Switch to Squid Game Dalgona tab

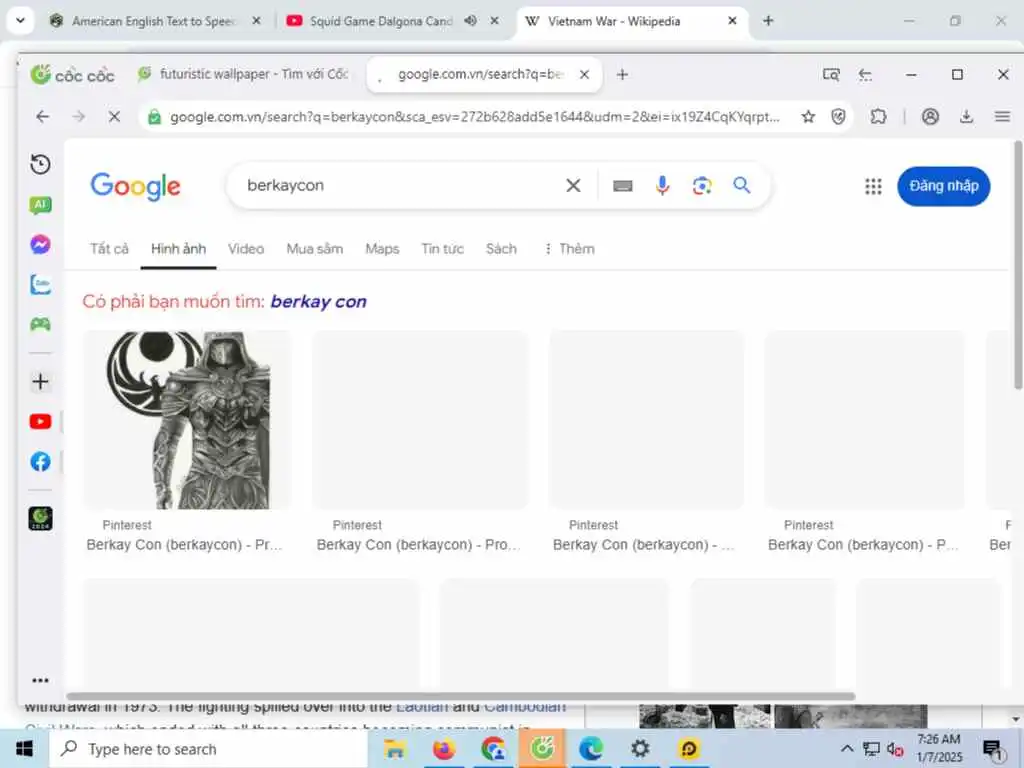381,22
